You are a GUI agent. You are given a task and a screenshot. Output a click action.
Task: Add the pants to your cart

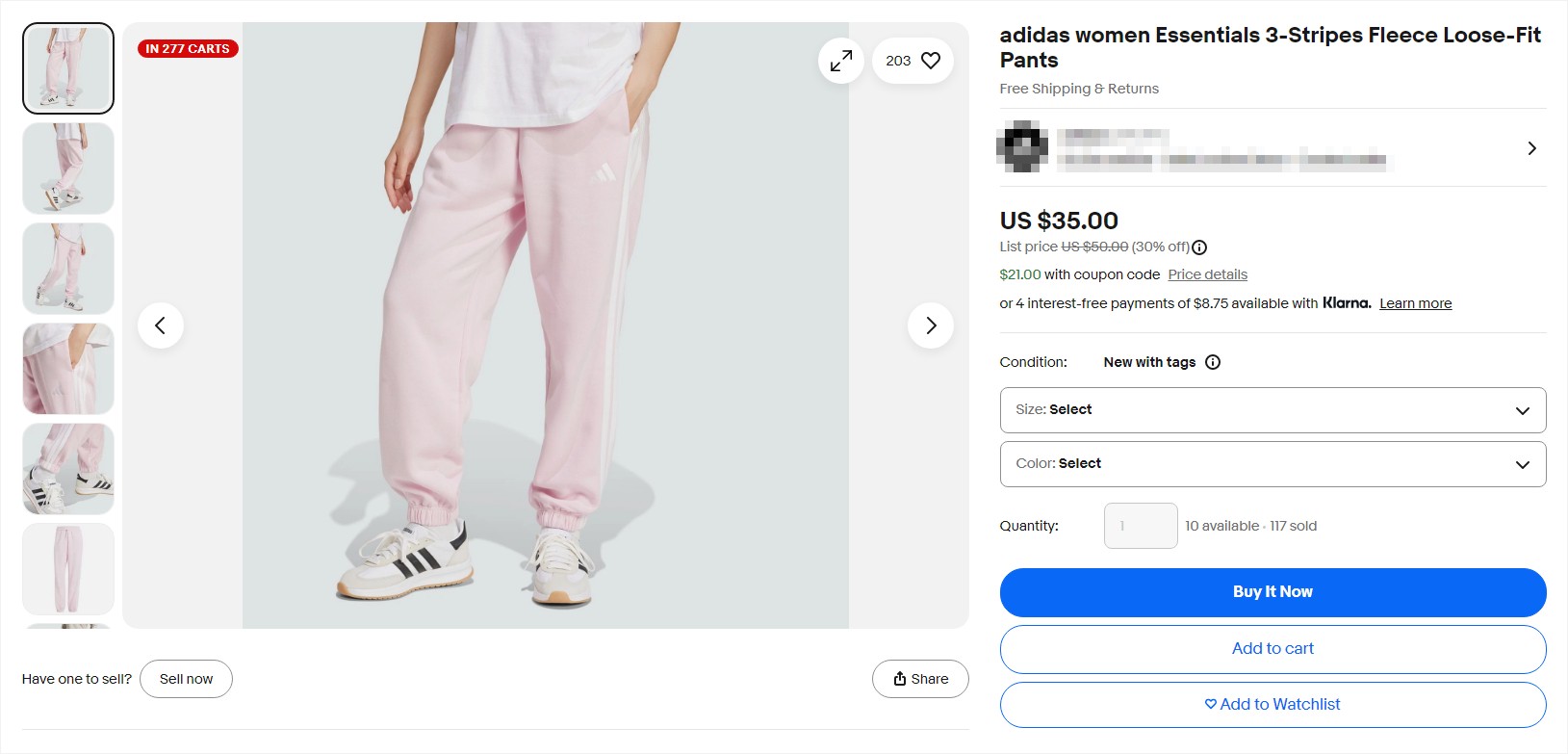pos(1272,648)
